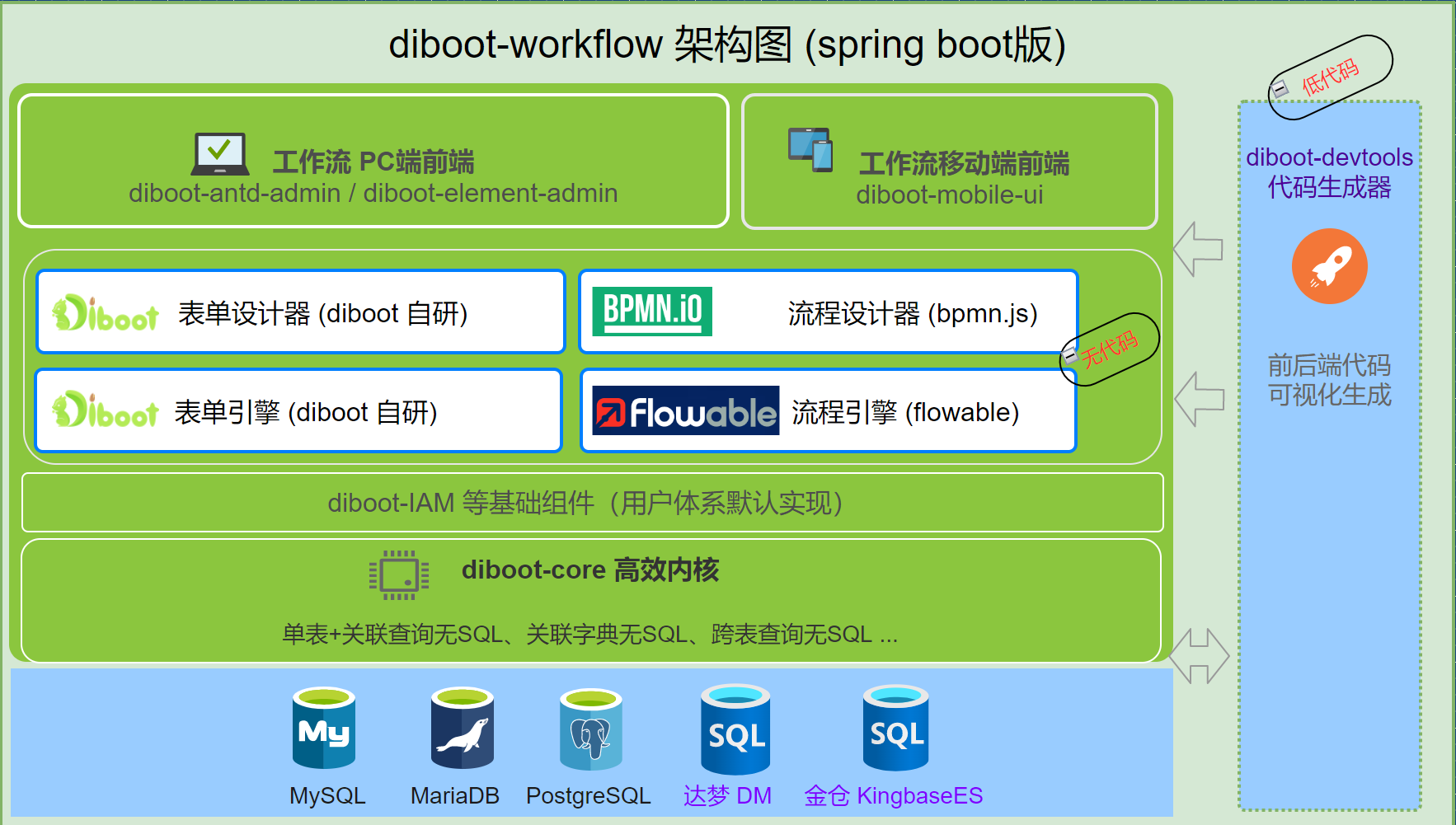Click the 达梦 DM SQL database icon
This screenshot has width=1456, height=825.
(735, 729)
